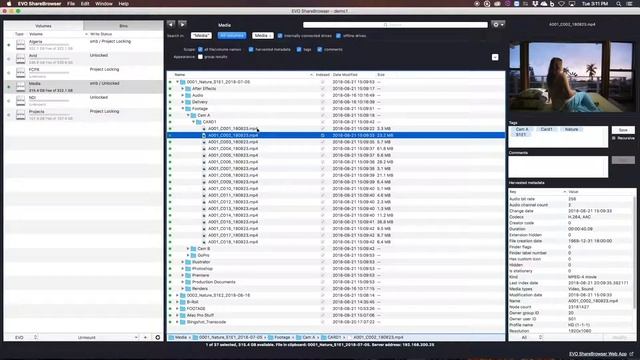The image size is (640, 360).
Task: Expand the After Effects folder
Action: click(x=183, y=89)
